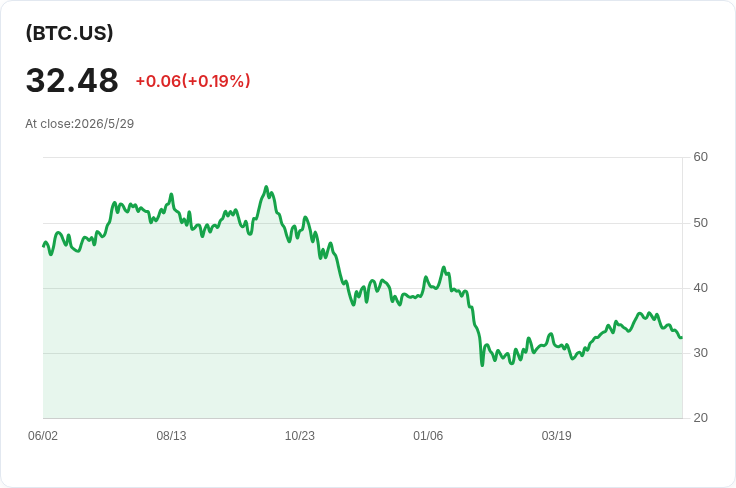736x488 pixels.
Task: Click the 30 price axis label
Action: (700, 353)
